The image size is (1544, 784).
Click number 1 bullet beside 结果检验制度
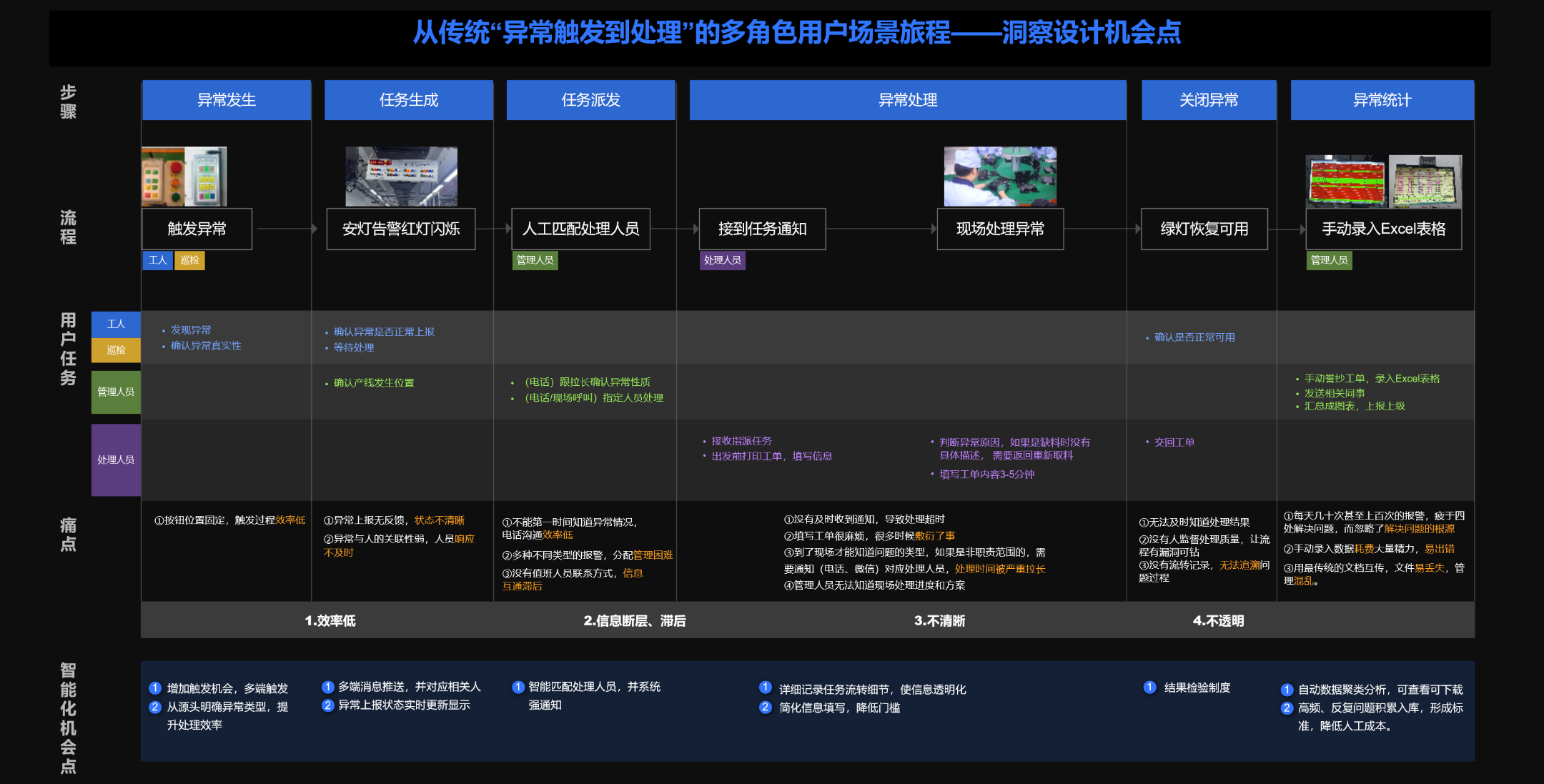[1149, 688]
